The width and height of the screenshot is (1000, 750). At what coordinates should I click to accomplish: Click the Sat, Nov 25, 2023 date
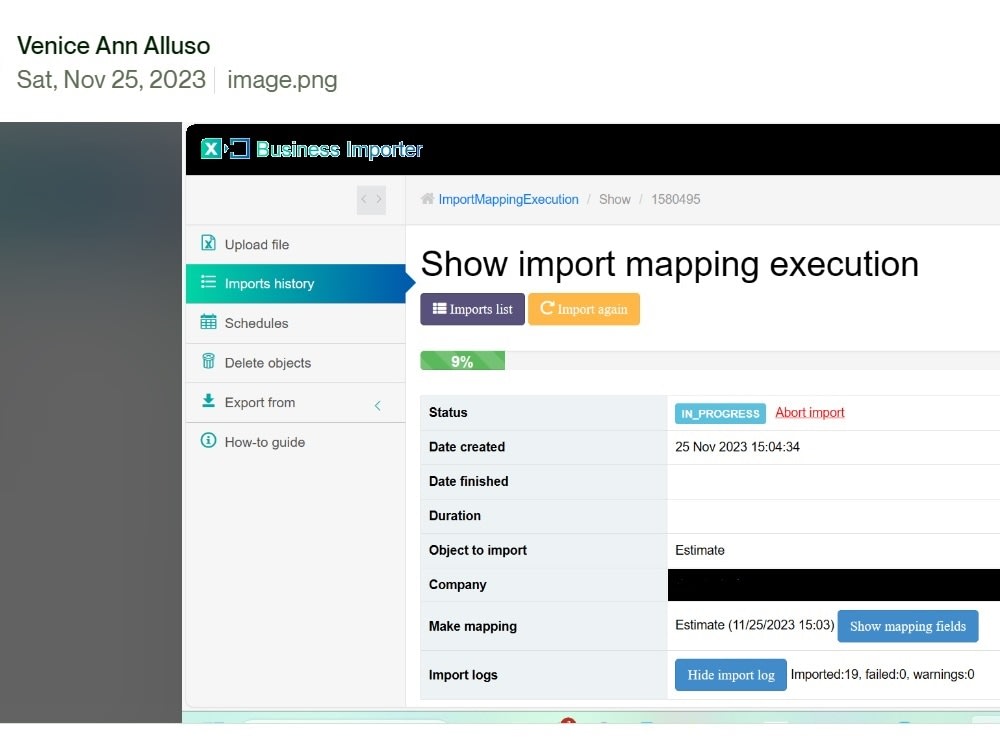pos(111,80)
